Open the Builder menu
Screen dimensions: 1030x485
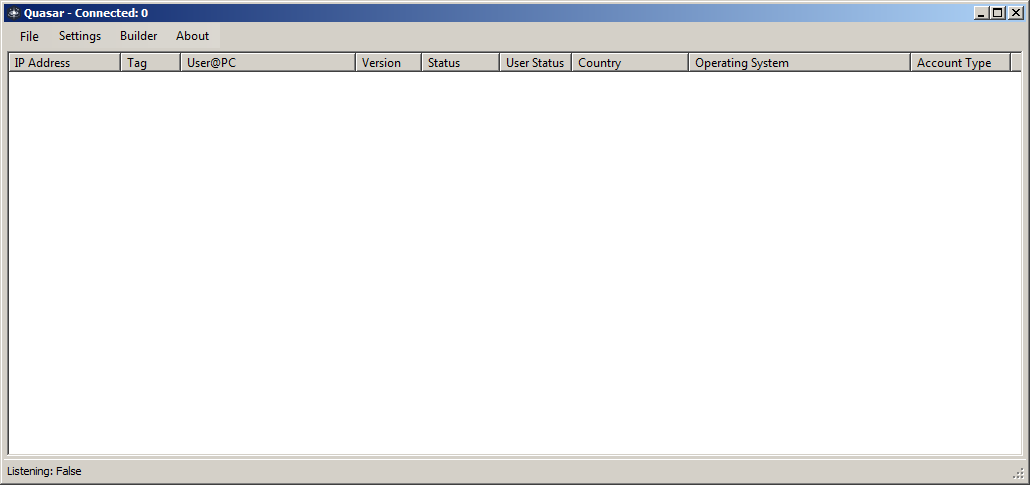[138, 36]
